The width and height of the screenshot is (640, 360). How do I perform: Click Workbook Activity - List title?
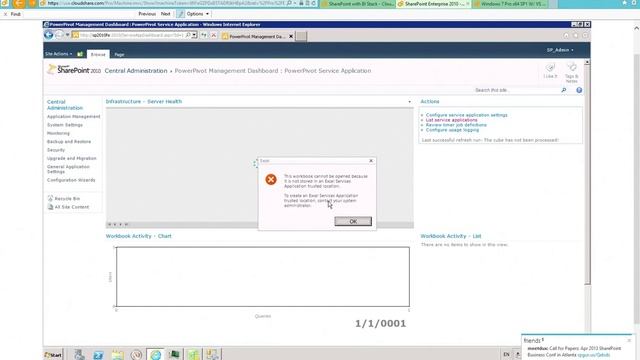451,236
